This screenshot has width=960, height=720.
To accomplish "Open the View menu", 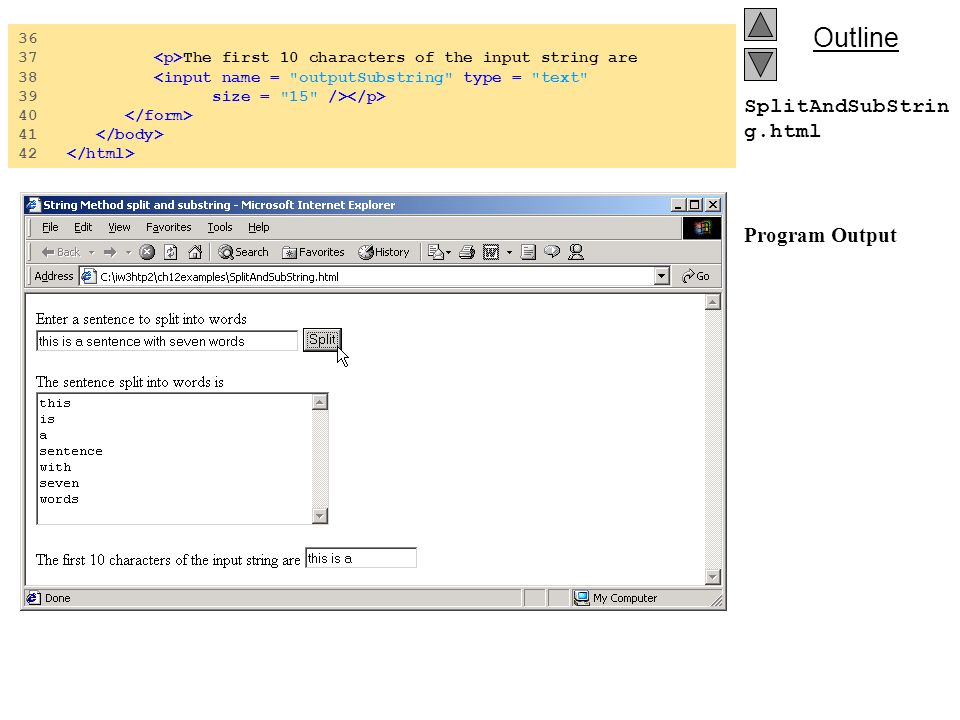I will (x=119, y=227).
